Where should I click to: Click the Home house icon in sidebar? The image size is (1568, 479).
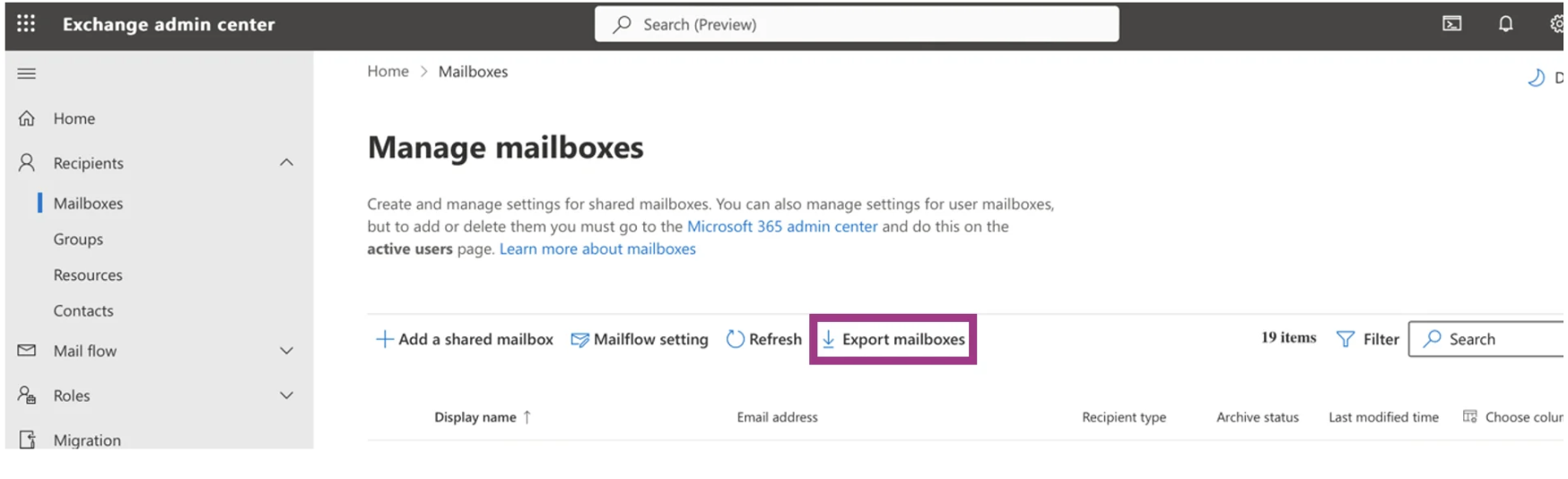tap(27, 118)
